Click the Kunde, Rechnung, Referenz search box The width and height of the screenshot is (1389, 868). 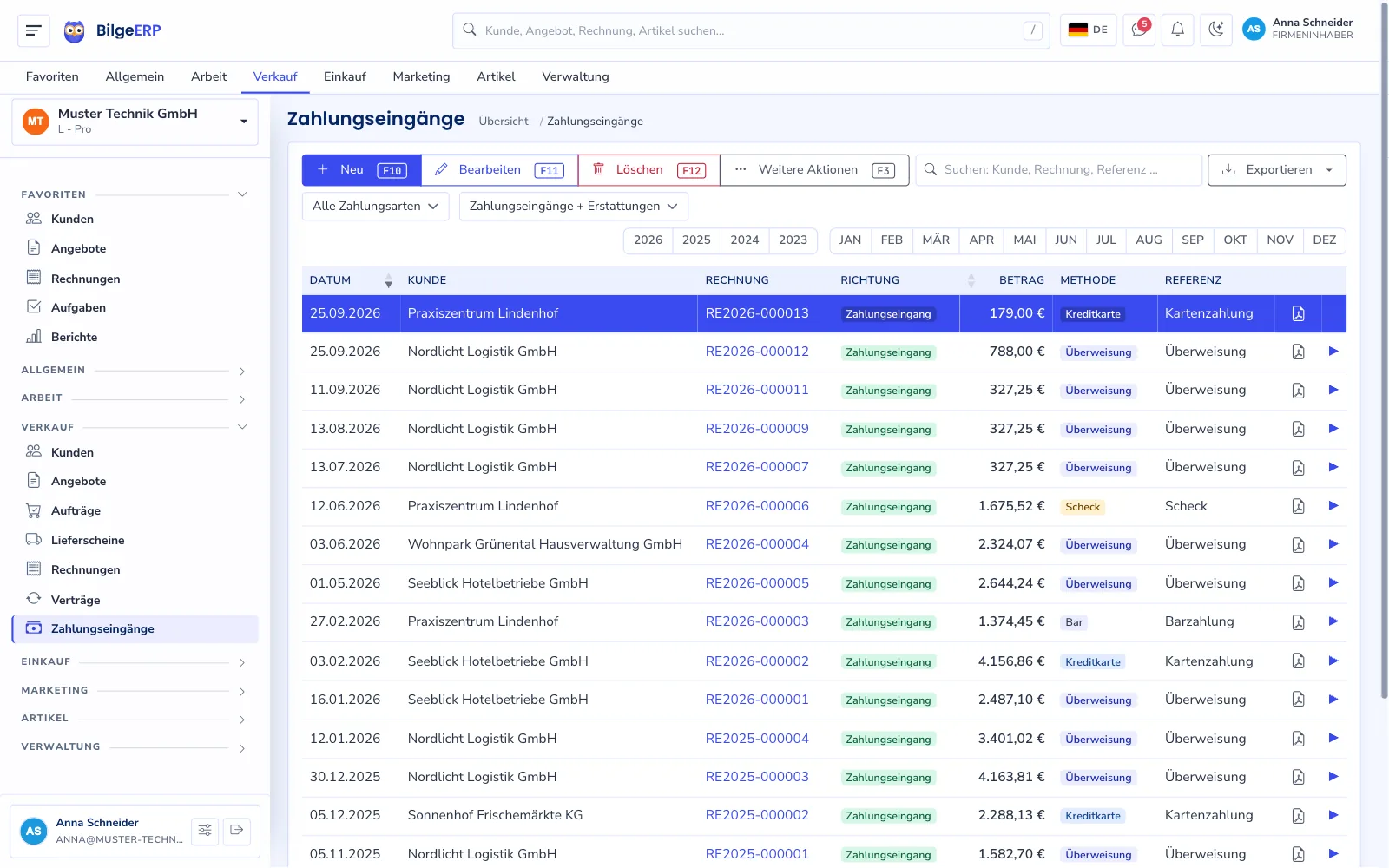(x=1059, y=170)
